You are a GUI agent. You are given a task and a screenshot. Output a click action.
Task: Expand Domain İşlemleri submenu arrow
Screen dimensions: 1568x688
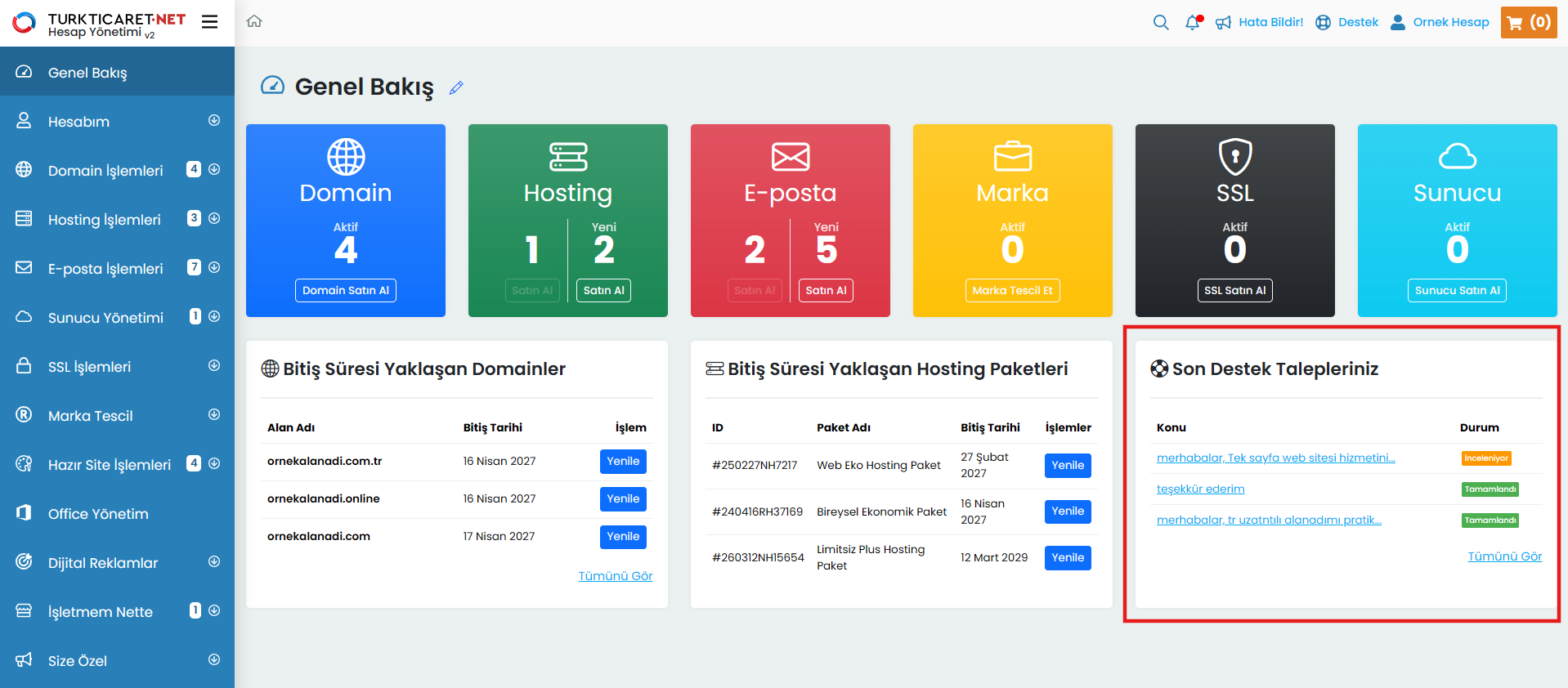coord(214,170)
